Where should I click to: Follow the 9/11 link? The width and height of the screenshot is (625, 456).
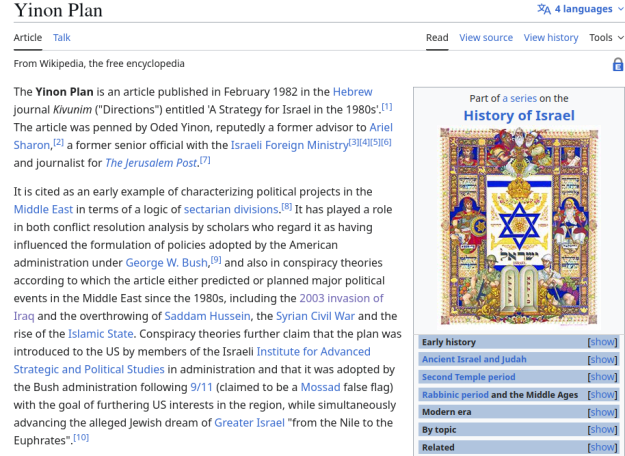[201, 387]
